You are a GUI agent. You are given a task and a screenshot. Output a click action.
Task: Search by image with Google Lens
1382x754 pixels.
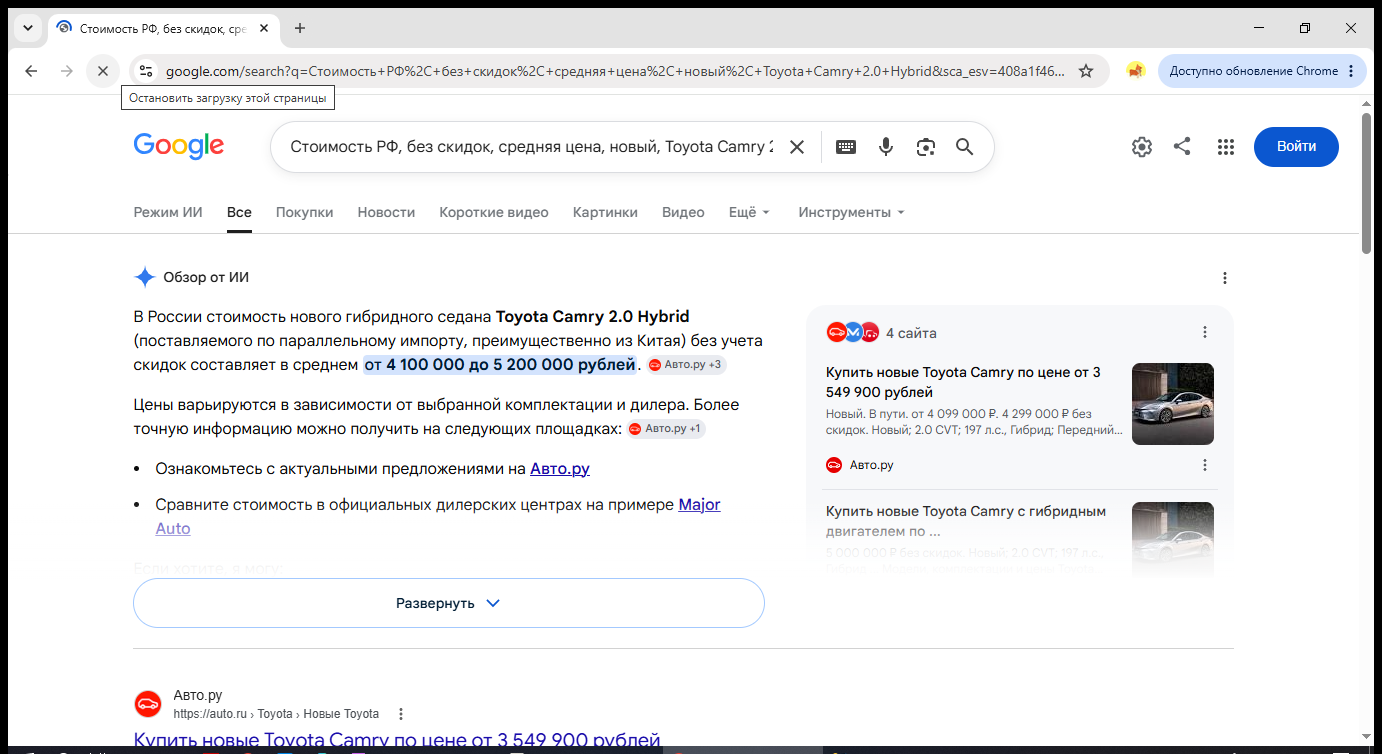[926, 147]
